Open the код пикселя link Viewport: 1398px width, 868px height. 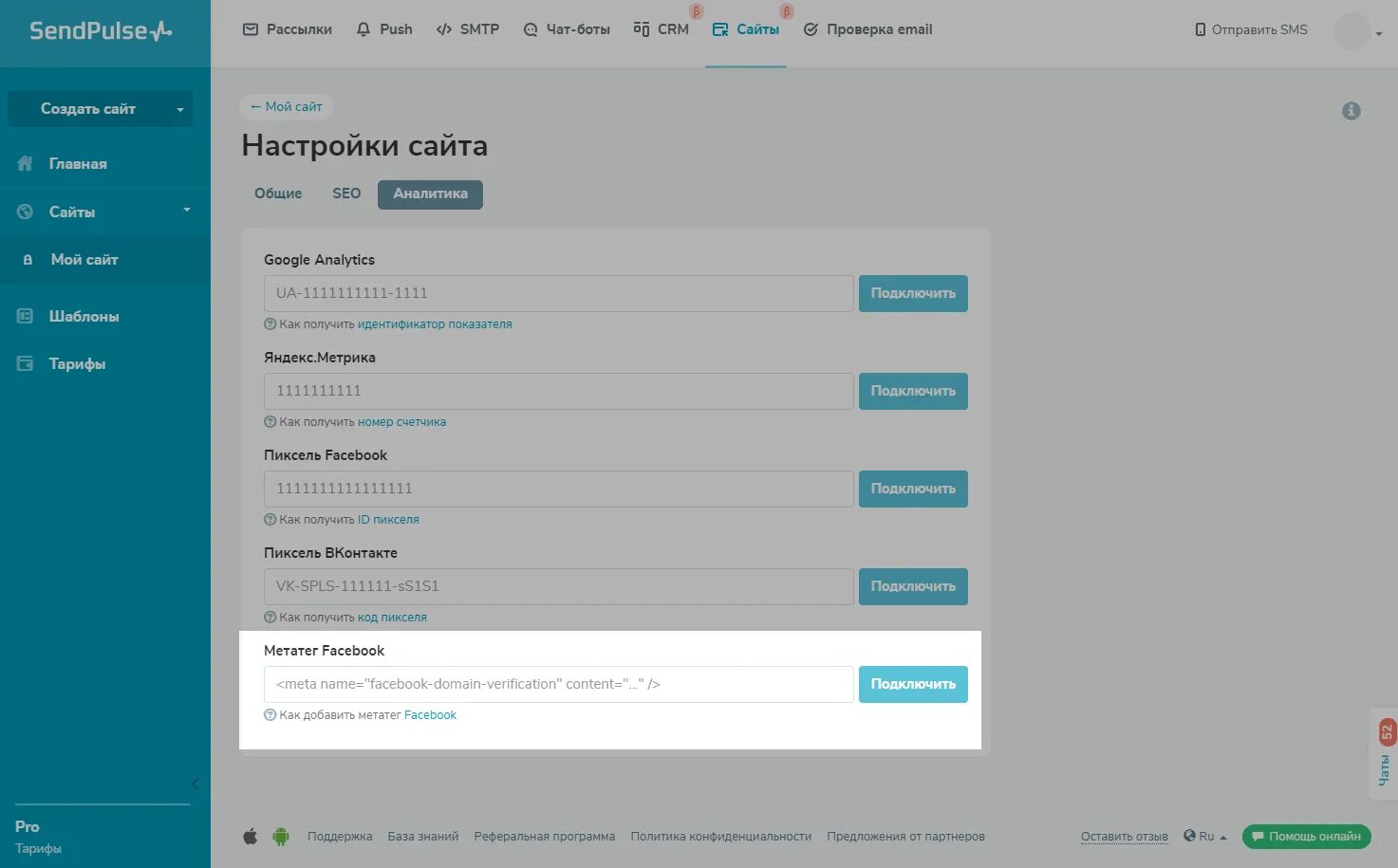pyautogui.click(x=392, y=618)
